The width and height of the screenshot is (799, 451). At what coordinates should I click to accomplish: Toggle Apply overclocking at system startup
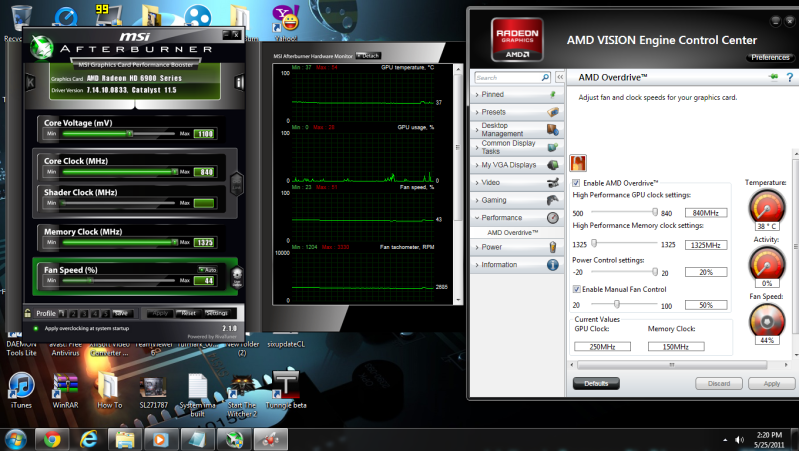tap(36, 328)
